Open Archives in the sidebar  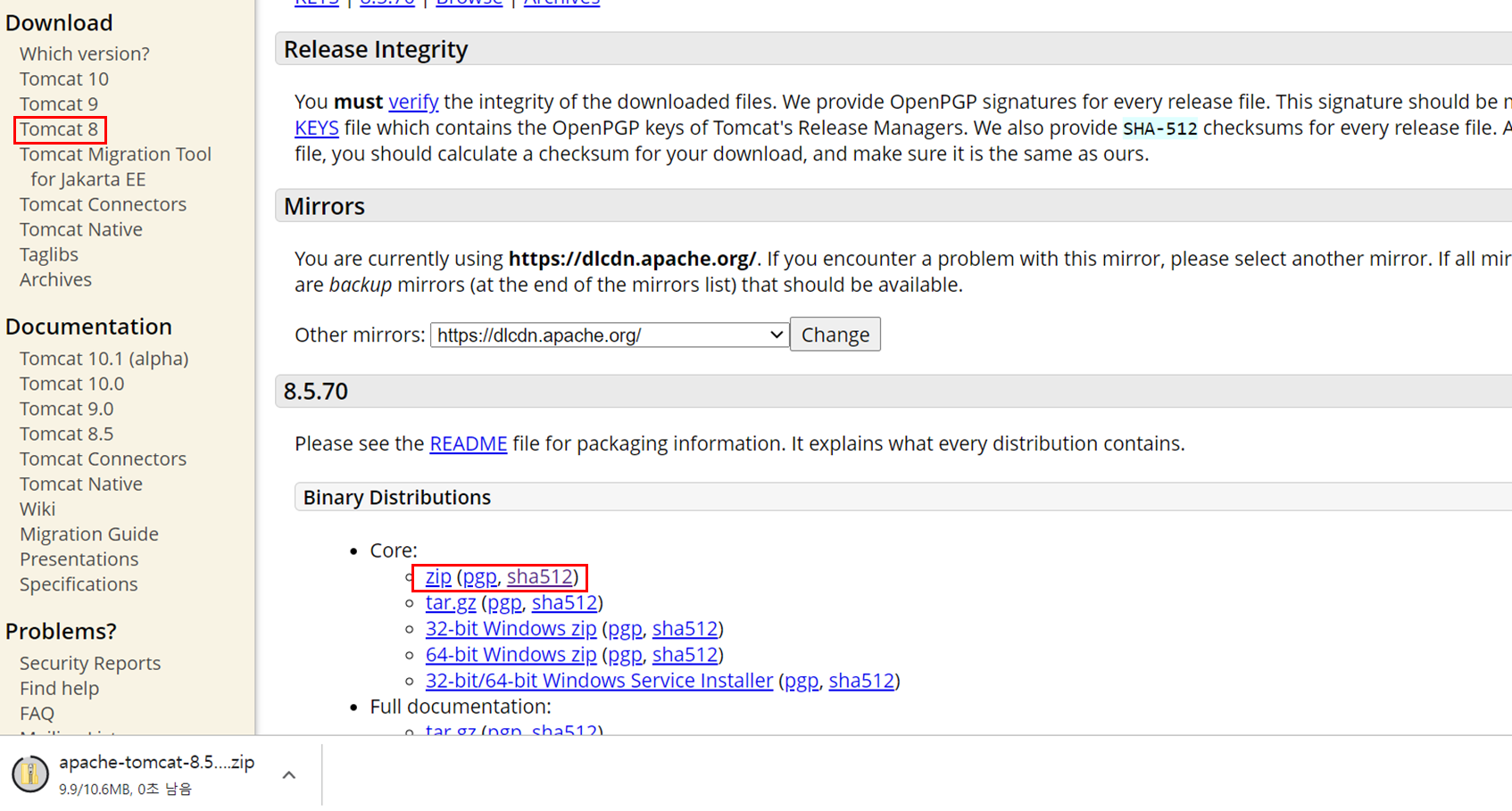pyautogui.click(x=55, y=279)
